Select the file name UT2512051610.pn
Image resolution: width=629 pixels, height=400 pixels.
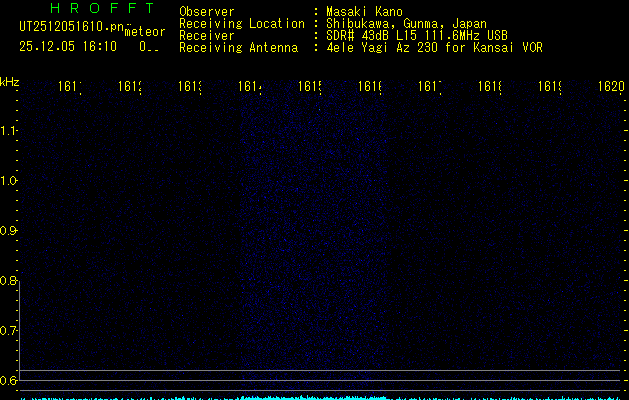72,27
